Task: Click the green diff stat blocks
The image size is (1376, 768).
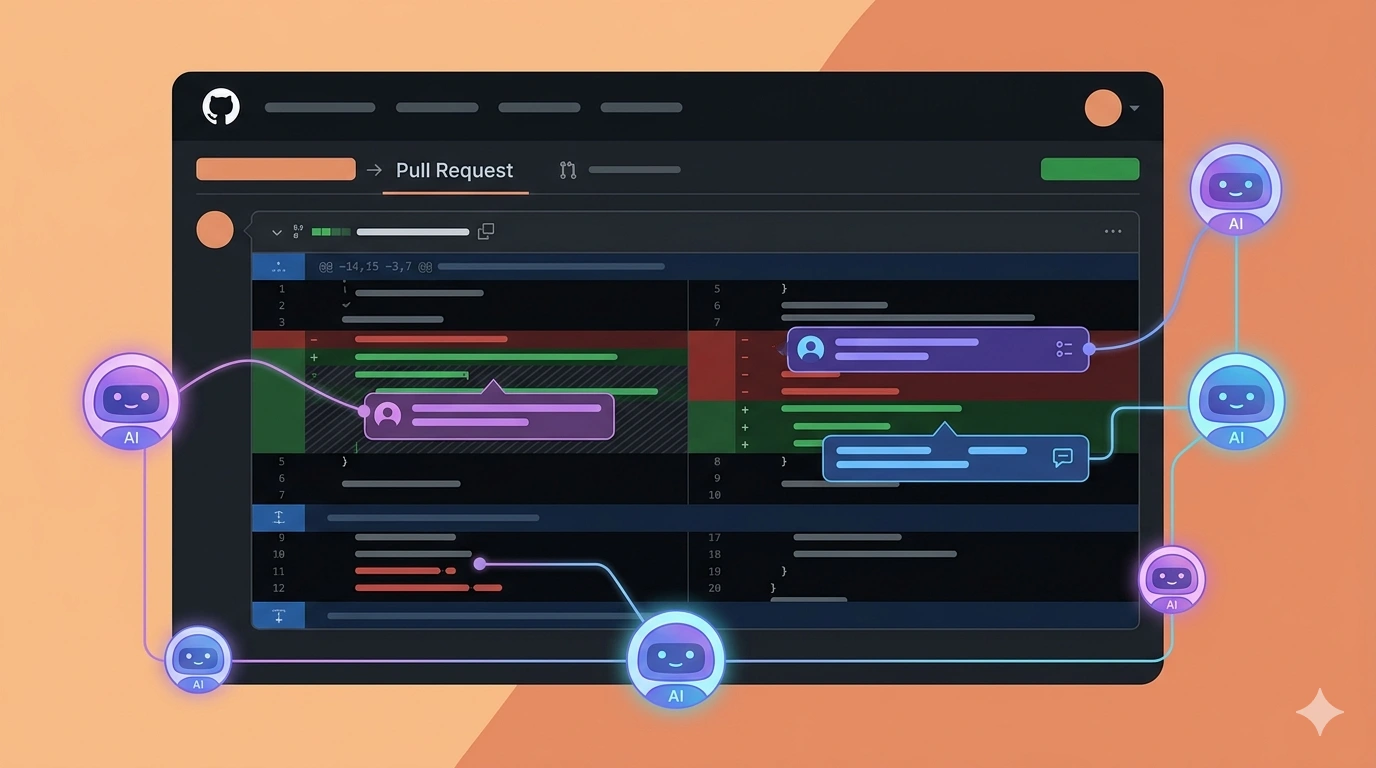Action: 330,231
